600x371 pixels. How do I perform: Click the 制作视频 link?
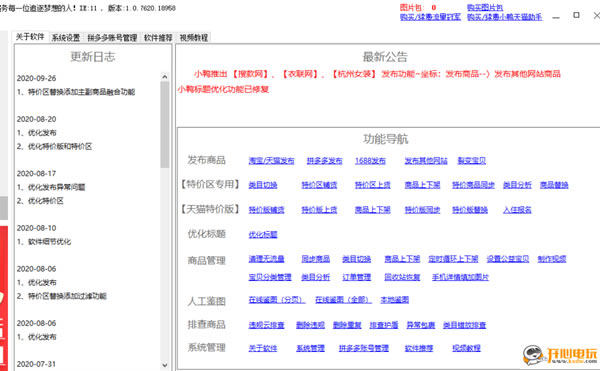(x=552, y=259)
